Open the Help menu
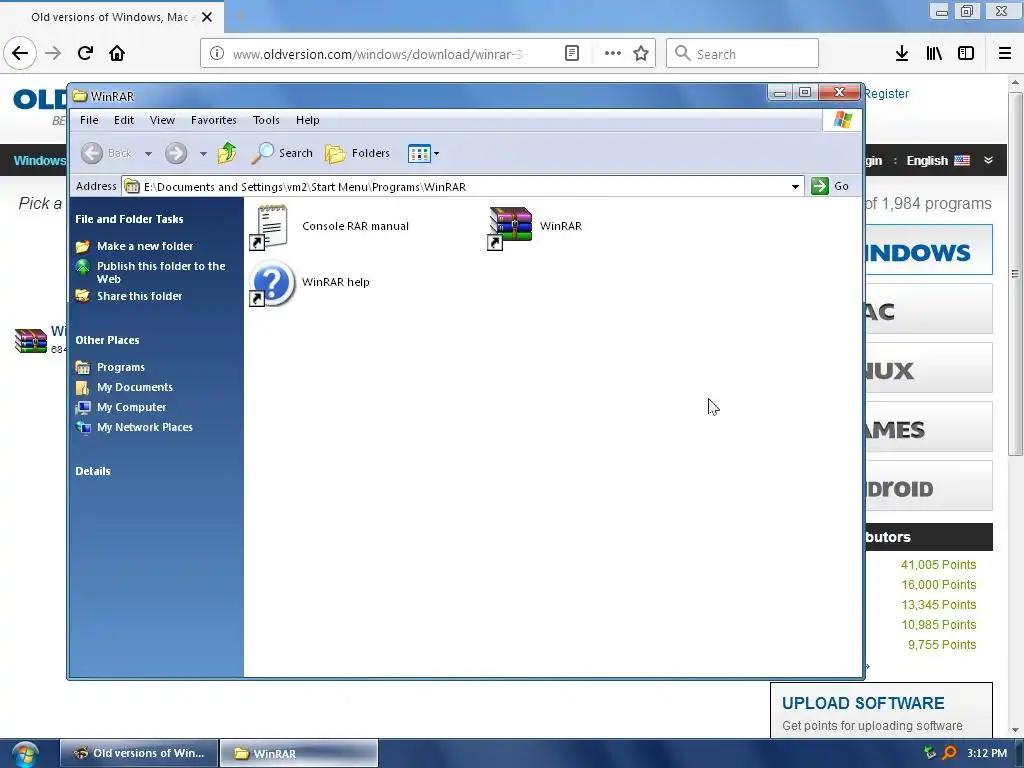Screen dimensions: 1024x768 point(308,120)
